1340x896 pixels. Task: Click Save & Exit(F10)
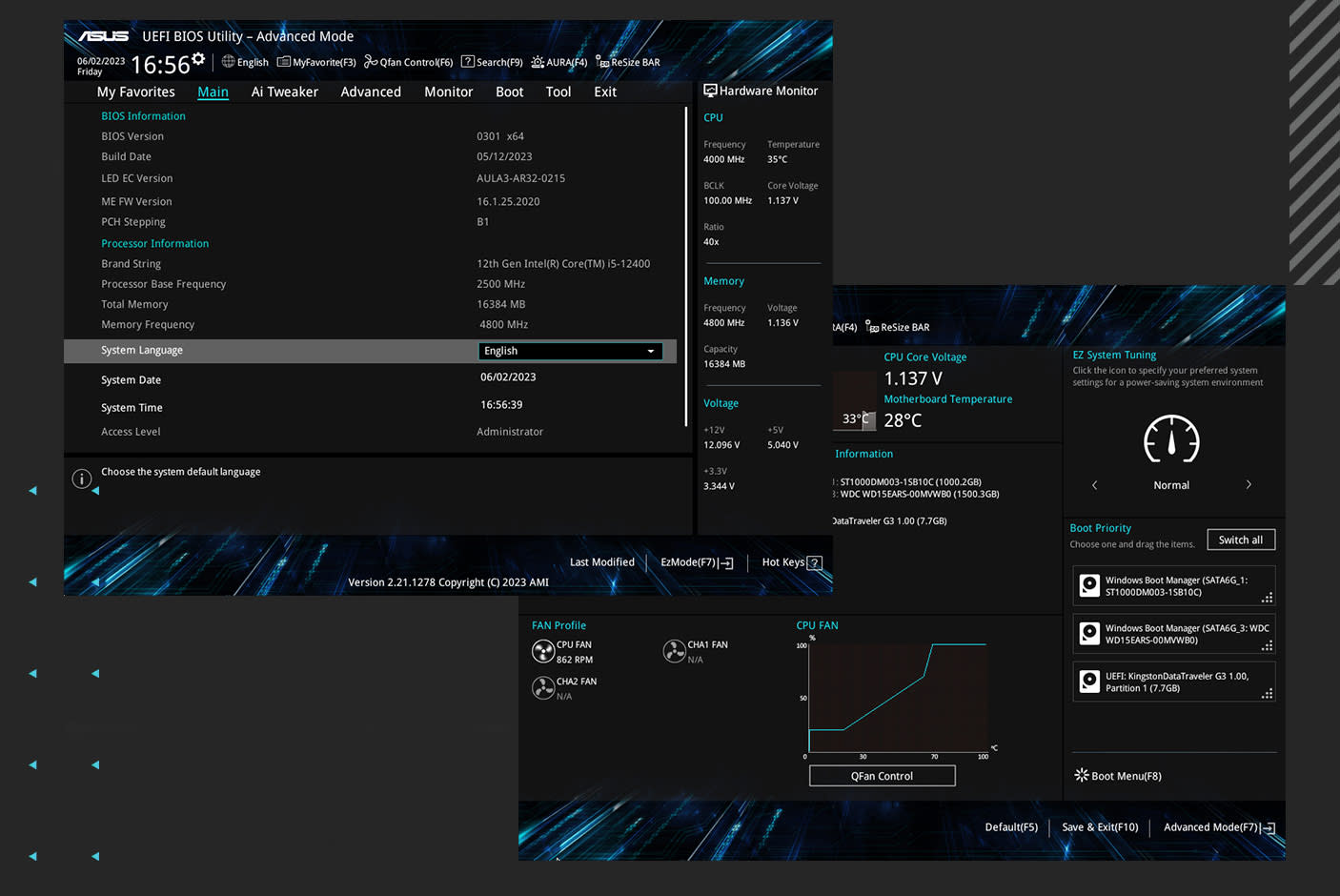coord(1100,827)
